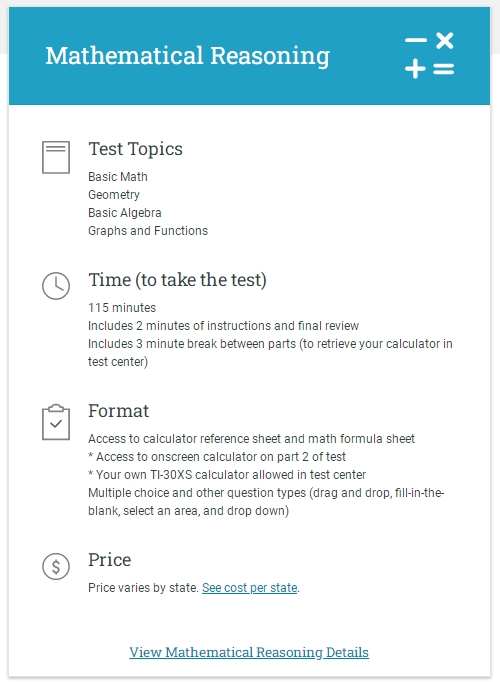The width and height of the screenshot is (500, 682).
Task: Click the 115 minutes text
Action: 122,308
